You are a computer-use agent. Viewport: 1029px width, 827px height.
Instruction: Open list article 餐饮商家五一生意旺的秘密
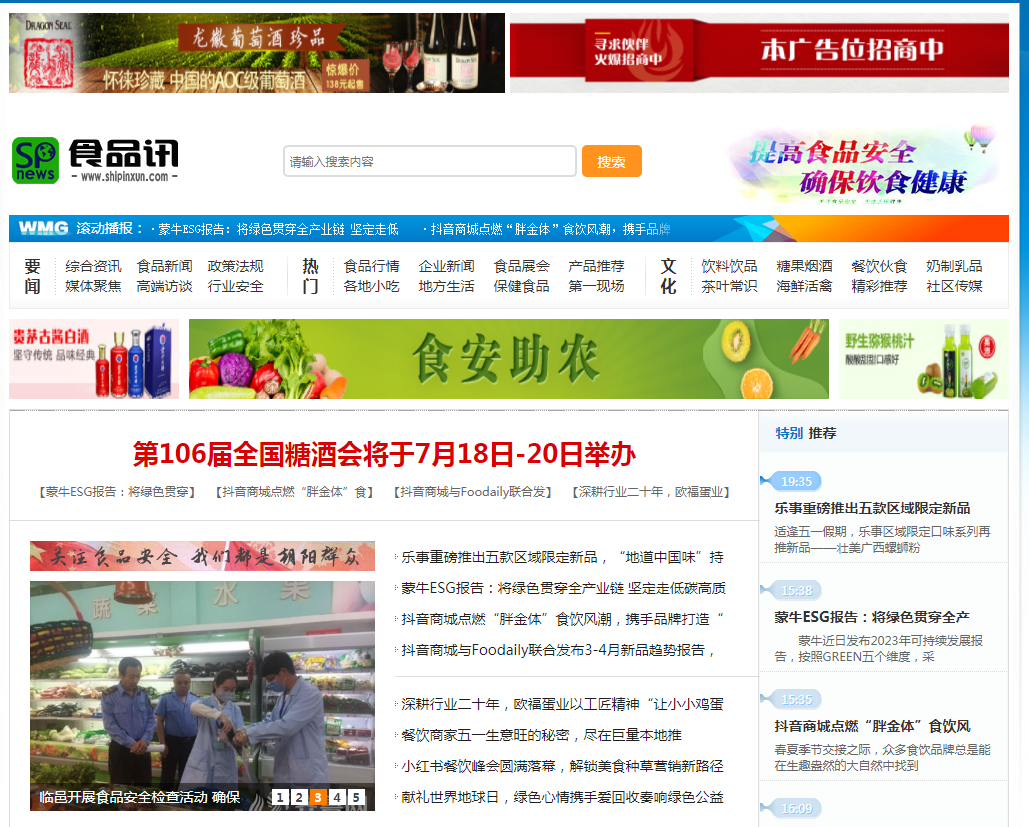pyautogui.click(x=541, y=735)
